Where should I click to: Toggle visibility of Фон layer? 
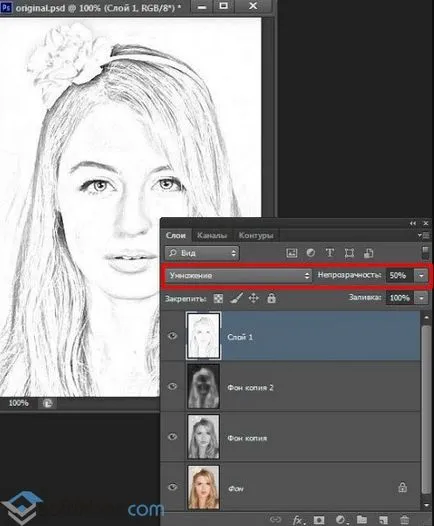(x=172, y=487)
